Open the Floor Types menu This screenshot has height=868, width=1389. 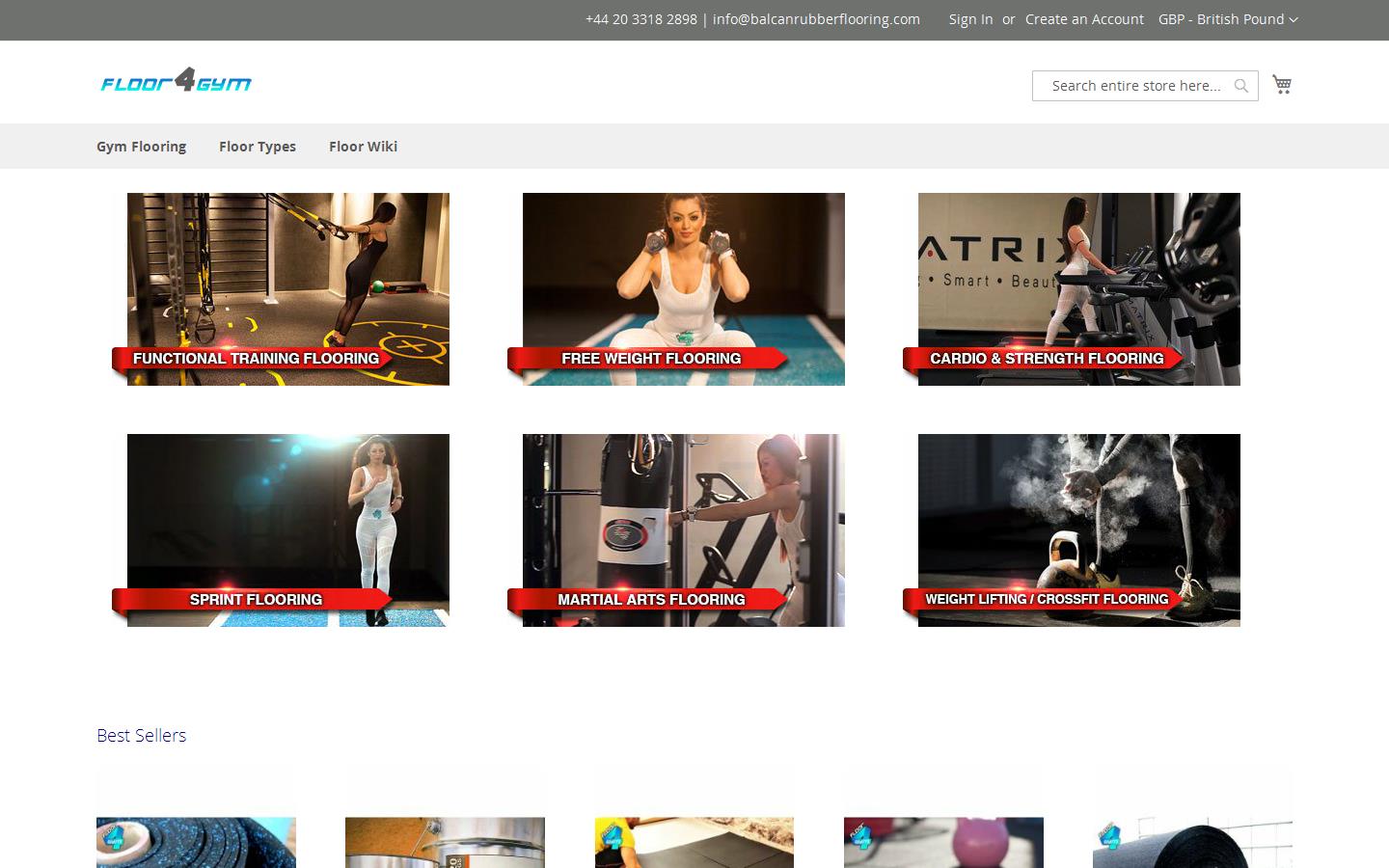pos(258,147)
